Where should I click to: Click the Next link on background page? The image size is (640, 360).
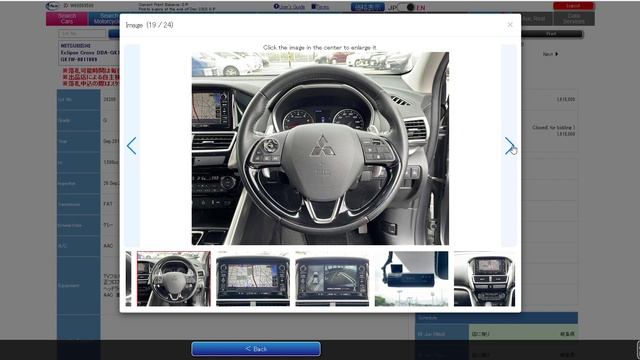550,54
